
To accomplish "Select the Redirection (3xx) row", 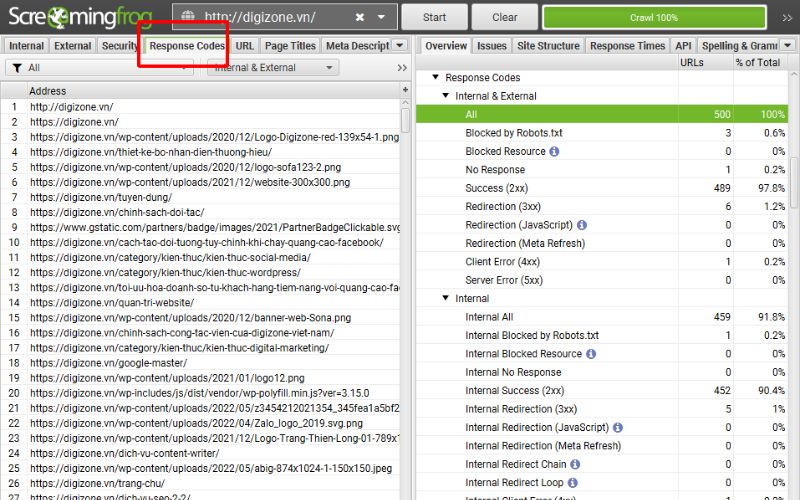I will (x=602, y=206).
